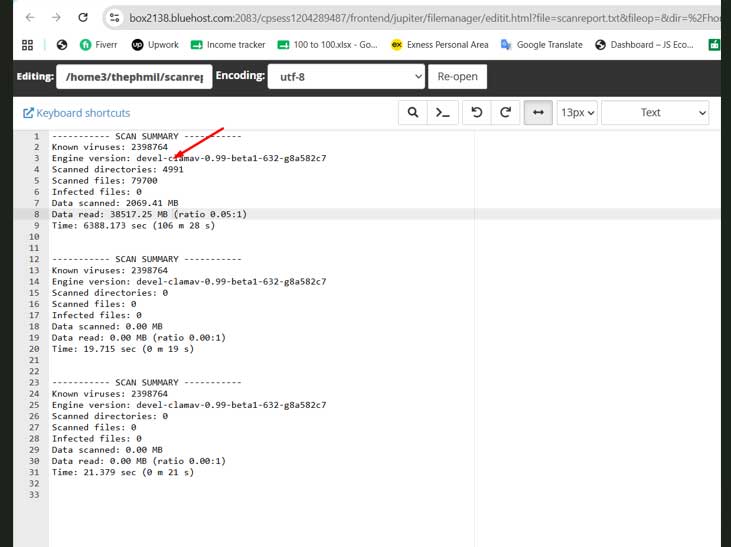
Task: Click text 'Data read: 38517.25 MB (ratio 0.05:1)'
Action: coord(149,214)
